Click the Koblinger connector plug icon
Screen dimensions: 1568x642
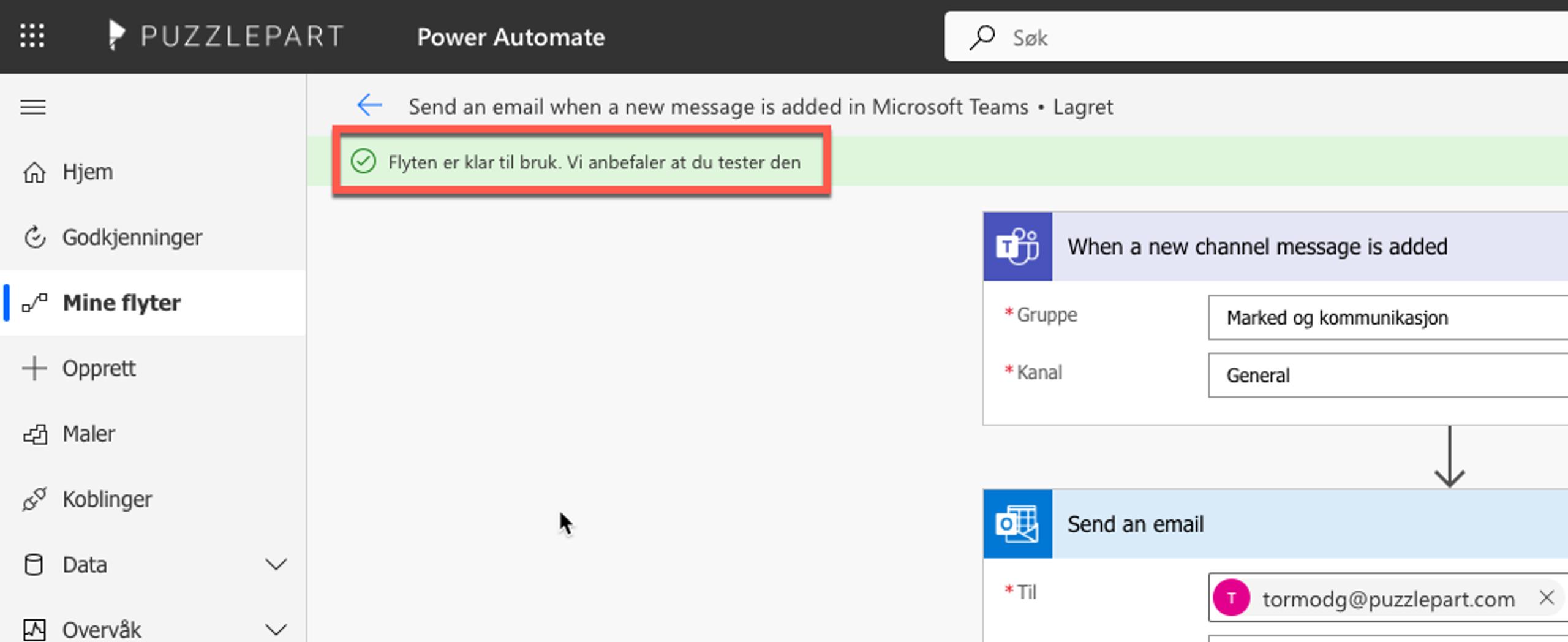coord(34,499)
